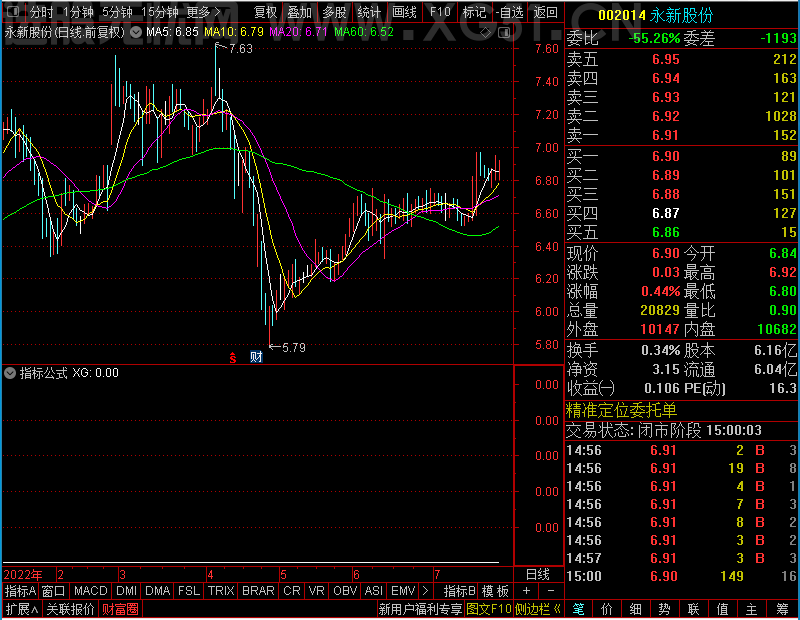Viewport: 800px width, 620px height.
Task: Click the diamond icon above the price chart
Action: pos(486,33)
